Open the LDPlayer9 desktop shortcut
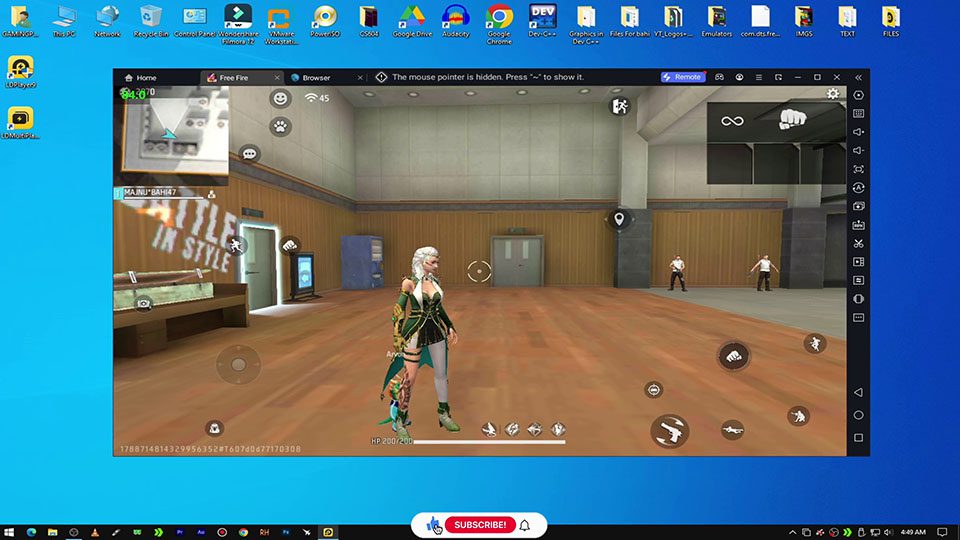 20,72
